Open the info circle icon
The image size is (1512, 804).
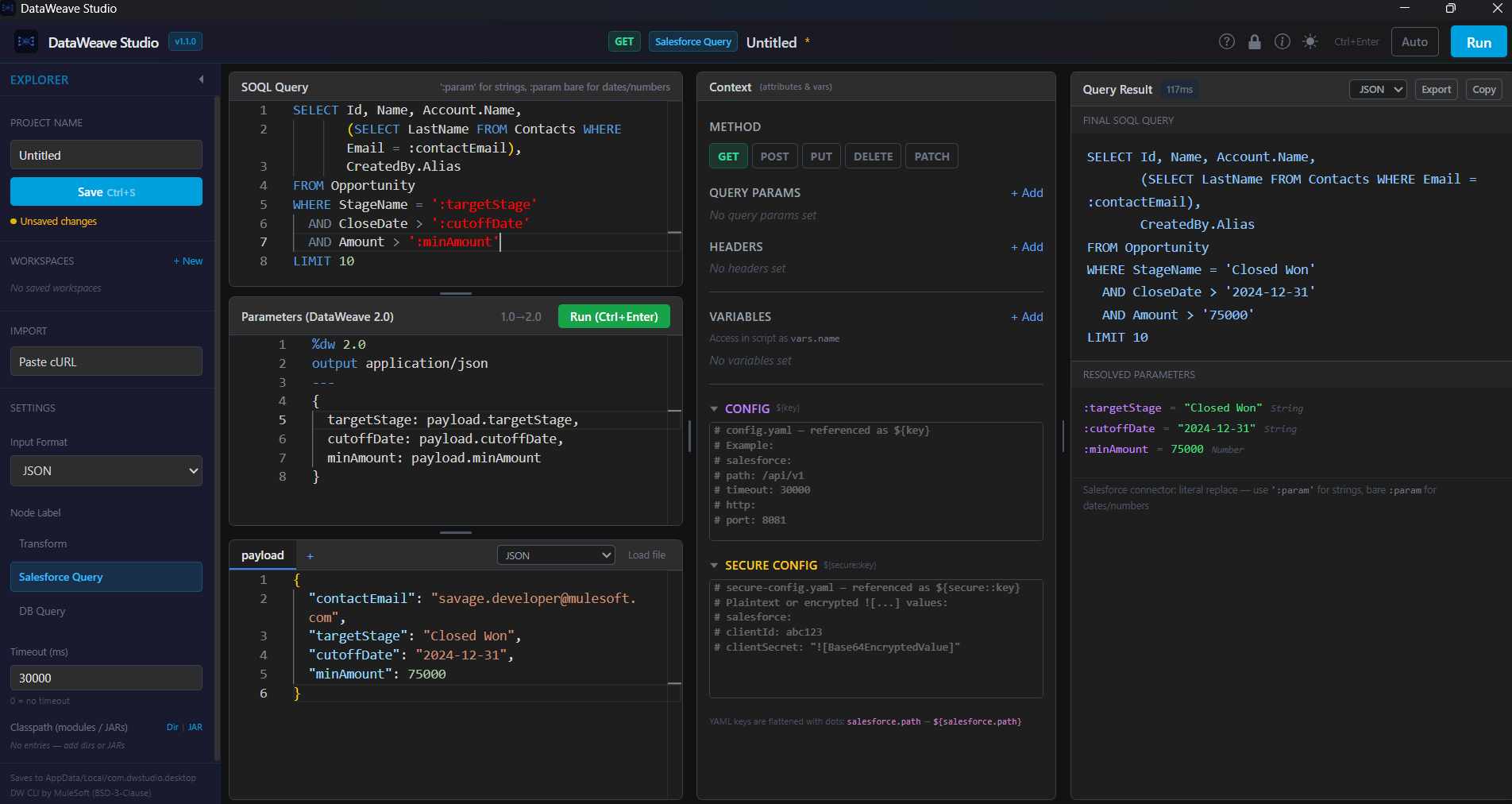tap(1282, 41)
